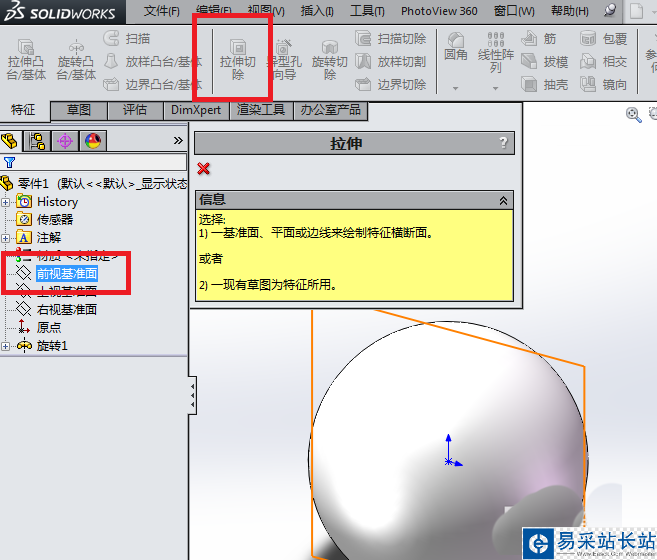Click the Lofted Cut (放样切割) tool
The height and width of the screenshot is (560, 657).
[391, 62]
